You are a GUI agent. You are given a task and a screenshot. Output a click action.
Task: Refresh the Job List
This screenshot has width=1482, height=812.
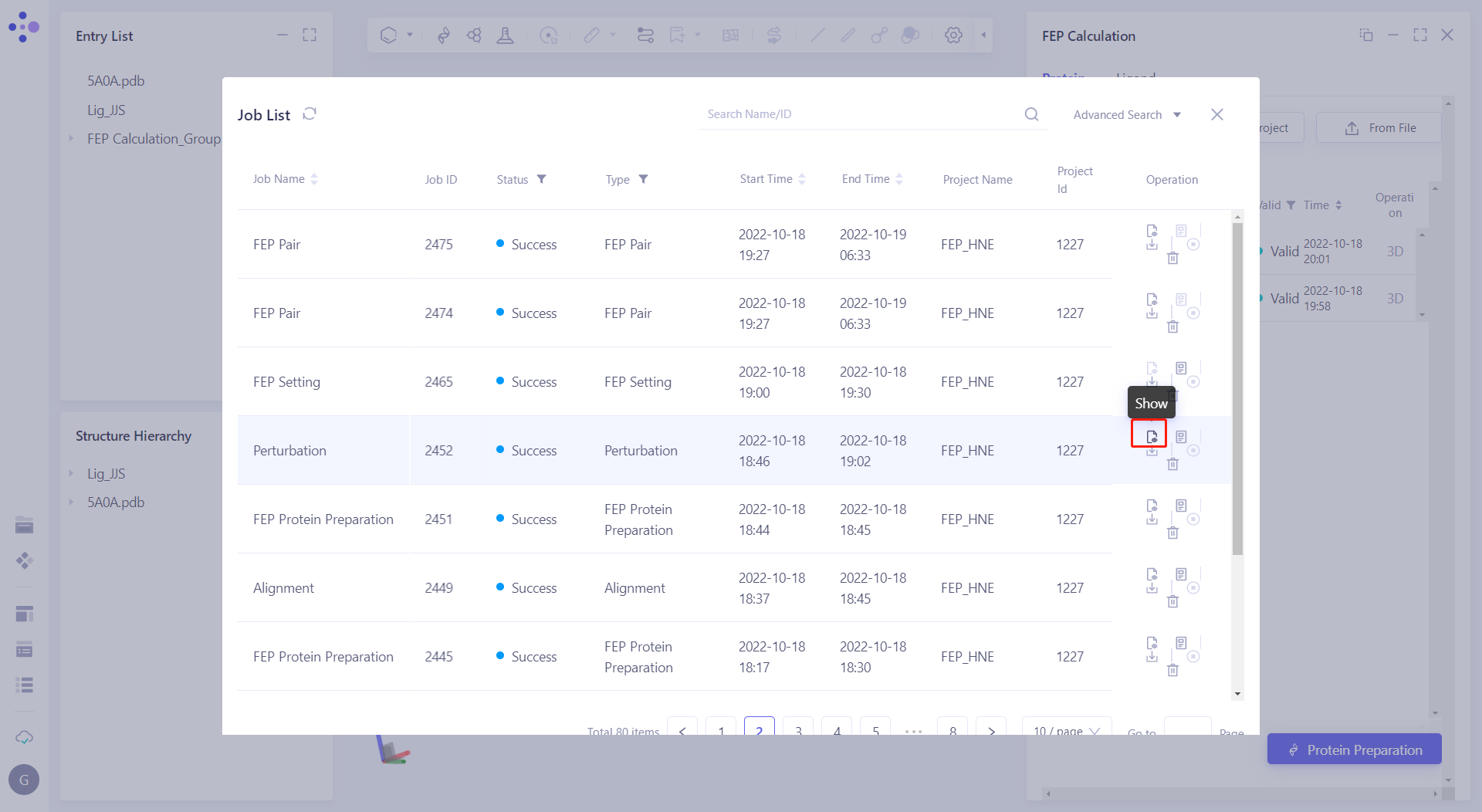coord(310,114)
